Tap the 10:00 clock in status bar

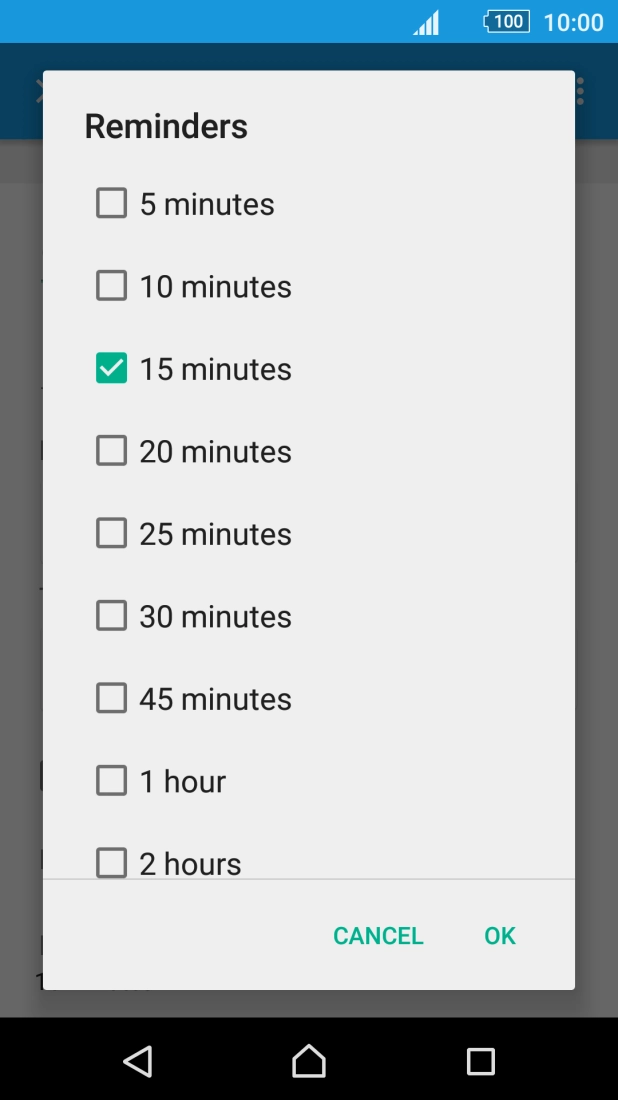pyautogui.click(x=573, y=22)
